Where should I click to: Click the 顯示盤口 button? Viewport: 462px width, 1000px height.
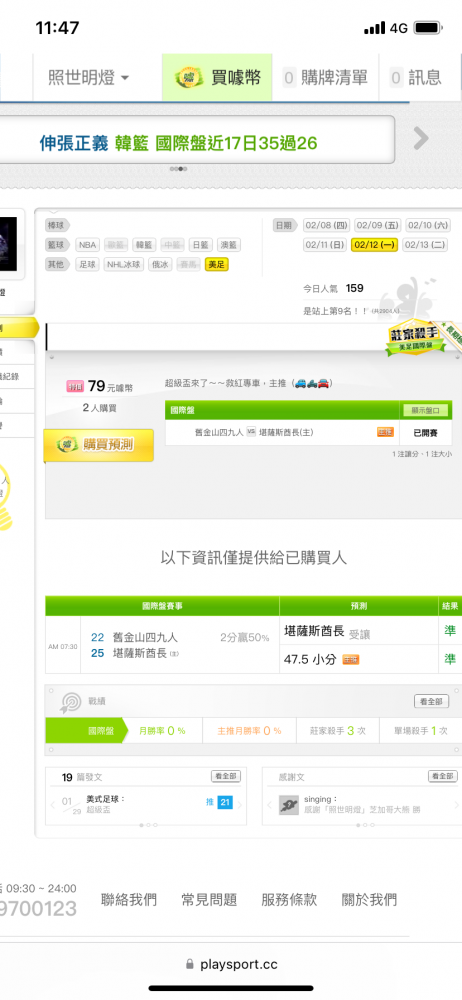pyautogui.click(x=426, y=410)
